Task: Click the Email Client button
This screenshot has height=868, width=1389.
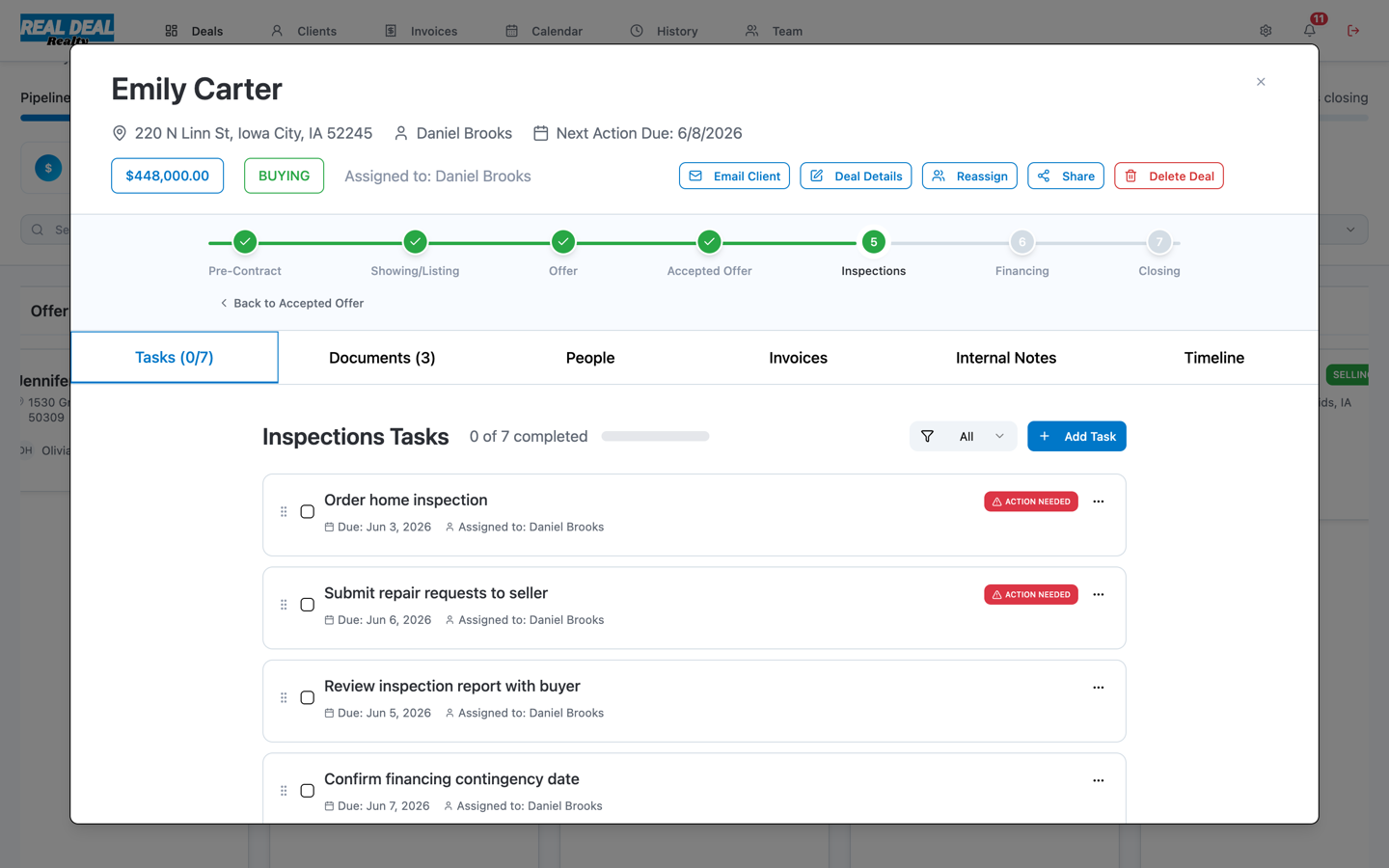Action: (x=734, y=176)
